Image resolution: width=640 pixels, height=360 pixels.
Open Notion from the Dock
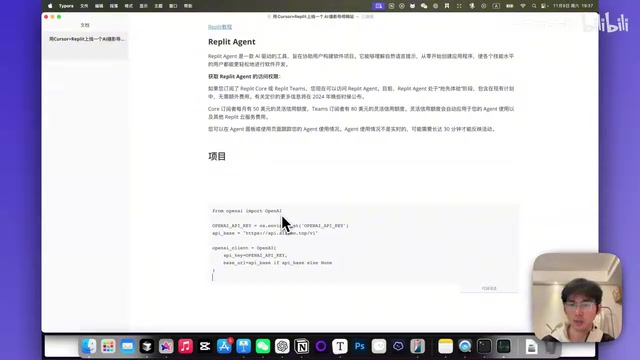[302, 347]
